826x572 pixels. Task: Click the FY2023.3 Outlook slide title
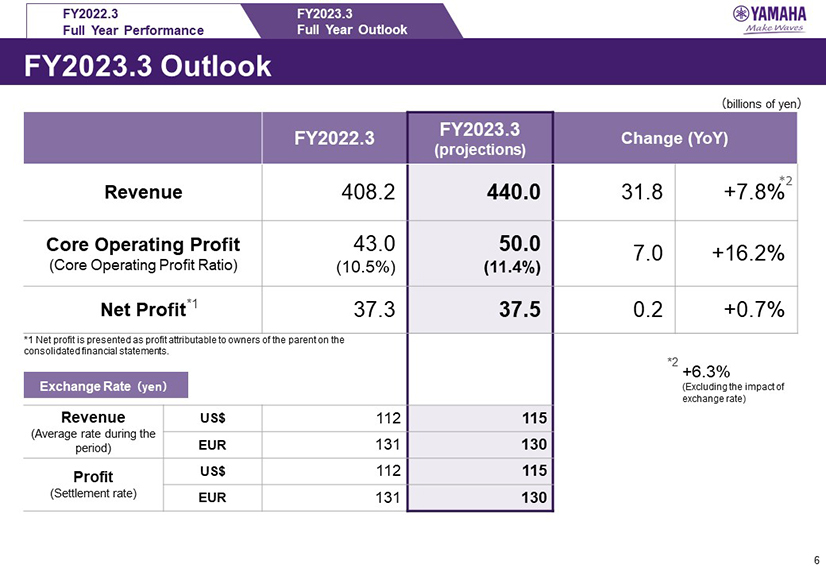click(148, 66)
